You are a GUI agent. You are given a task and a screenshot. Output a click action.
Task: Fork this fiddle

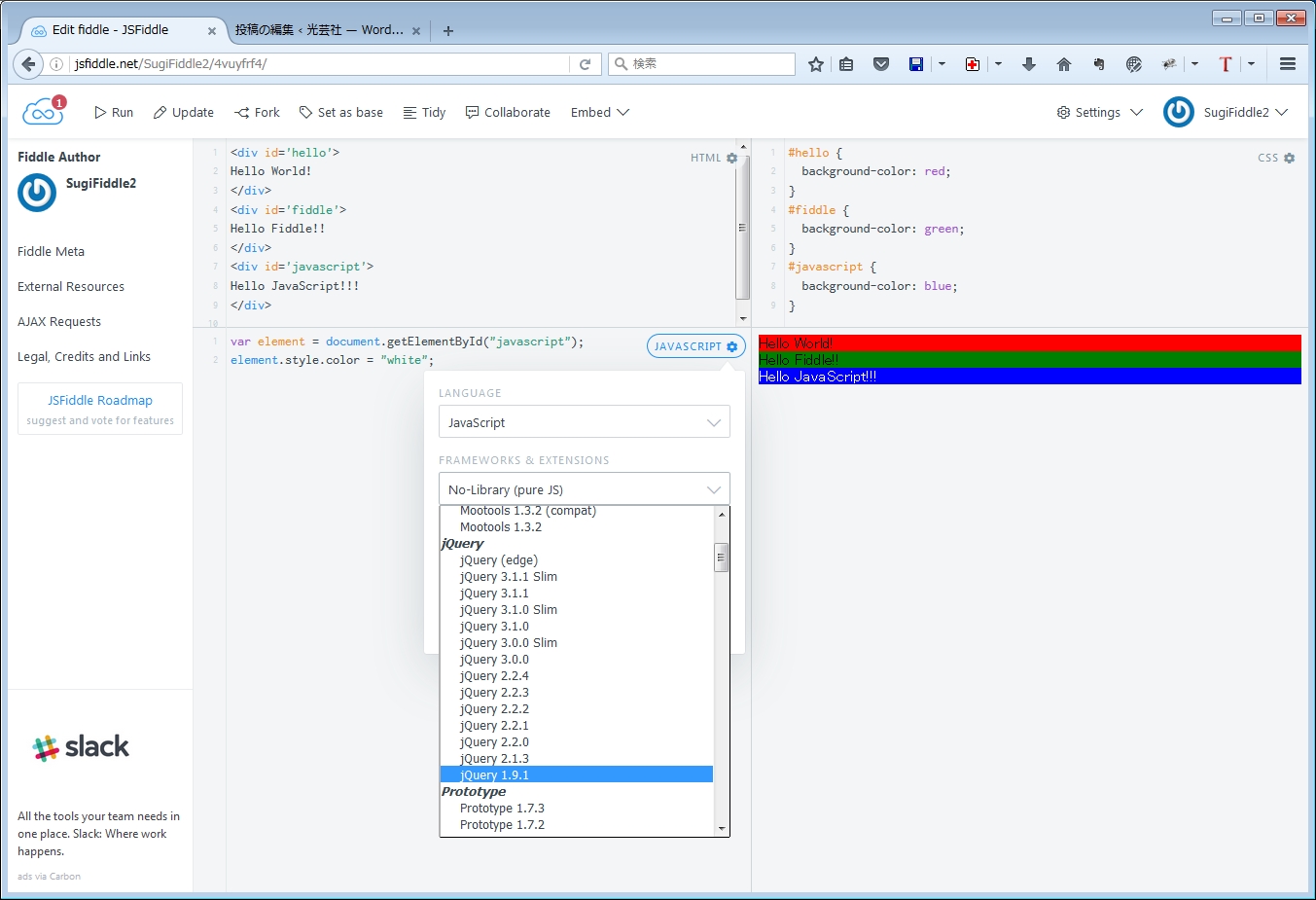click(257, 113)
